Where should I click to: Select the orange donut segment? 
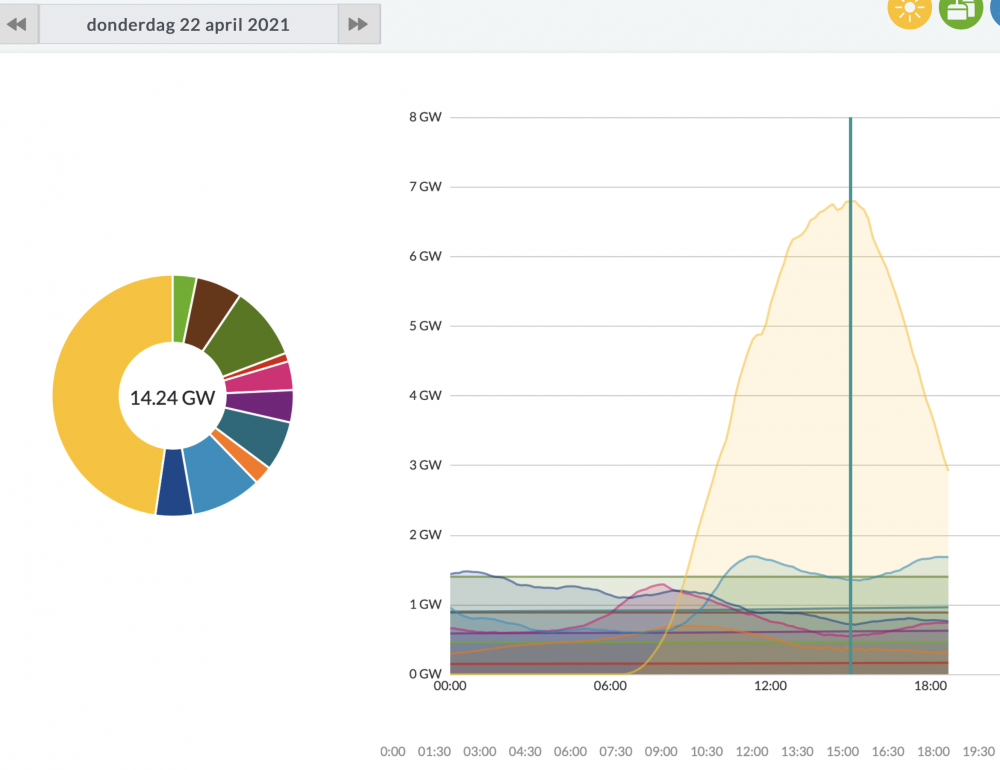point(240,455)
